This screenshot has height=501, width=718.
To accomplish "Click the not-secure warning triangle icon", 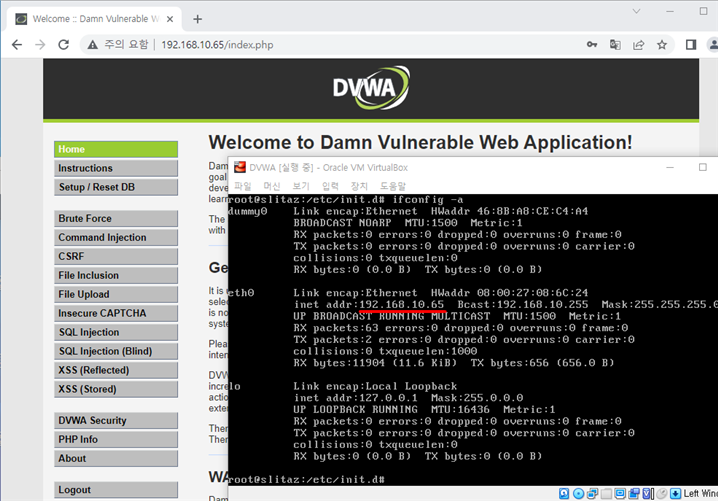I will tap(92, 44).
